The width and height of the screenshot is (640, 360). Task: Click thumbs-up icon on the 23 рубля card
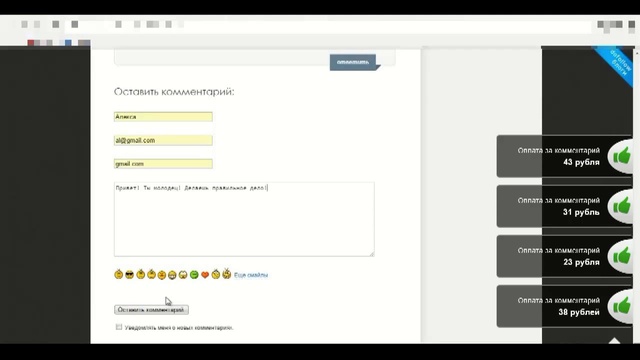[622, 256]
